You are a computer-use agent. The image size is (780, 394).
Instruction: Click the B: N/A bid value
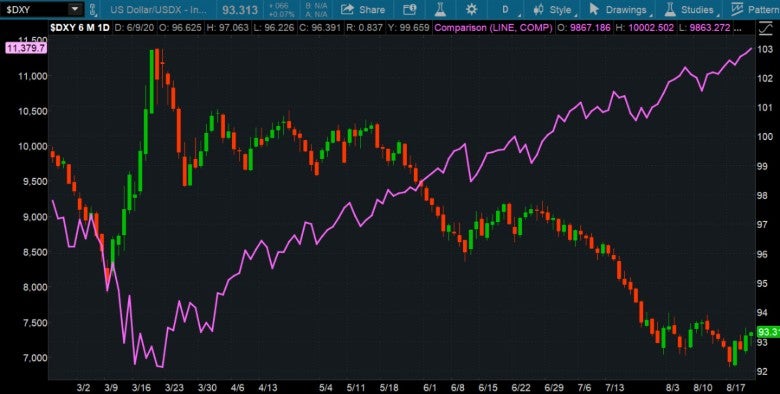click(316, 6)
